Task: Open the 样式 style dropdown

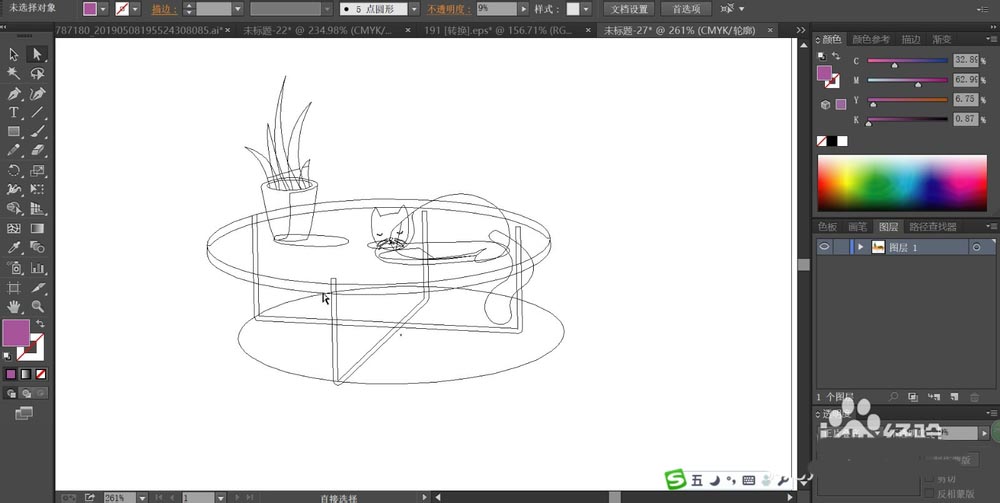Action: pos(585,10)
